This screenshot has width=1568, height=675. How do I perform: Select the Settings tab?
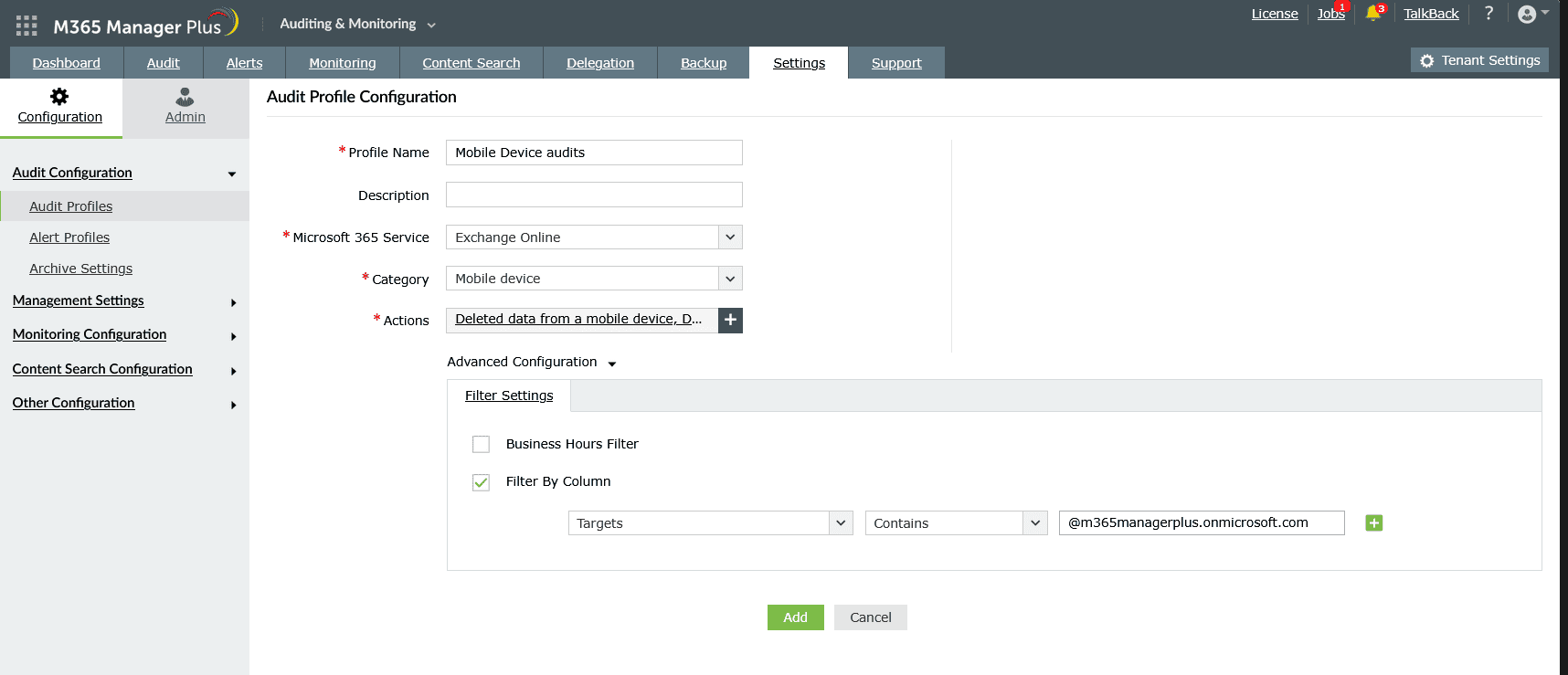(799, 63)
